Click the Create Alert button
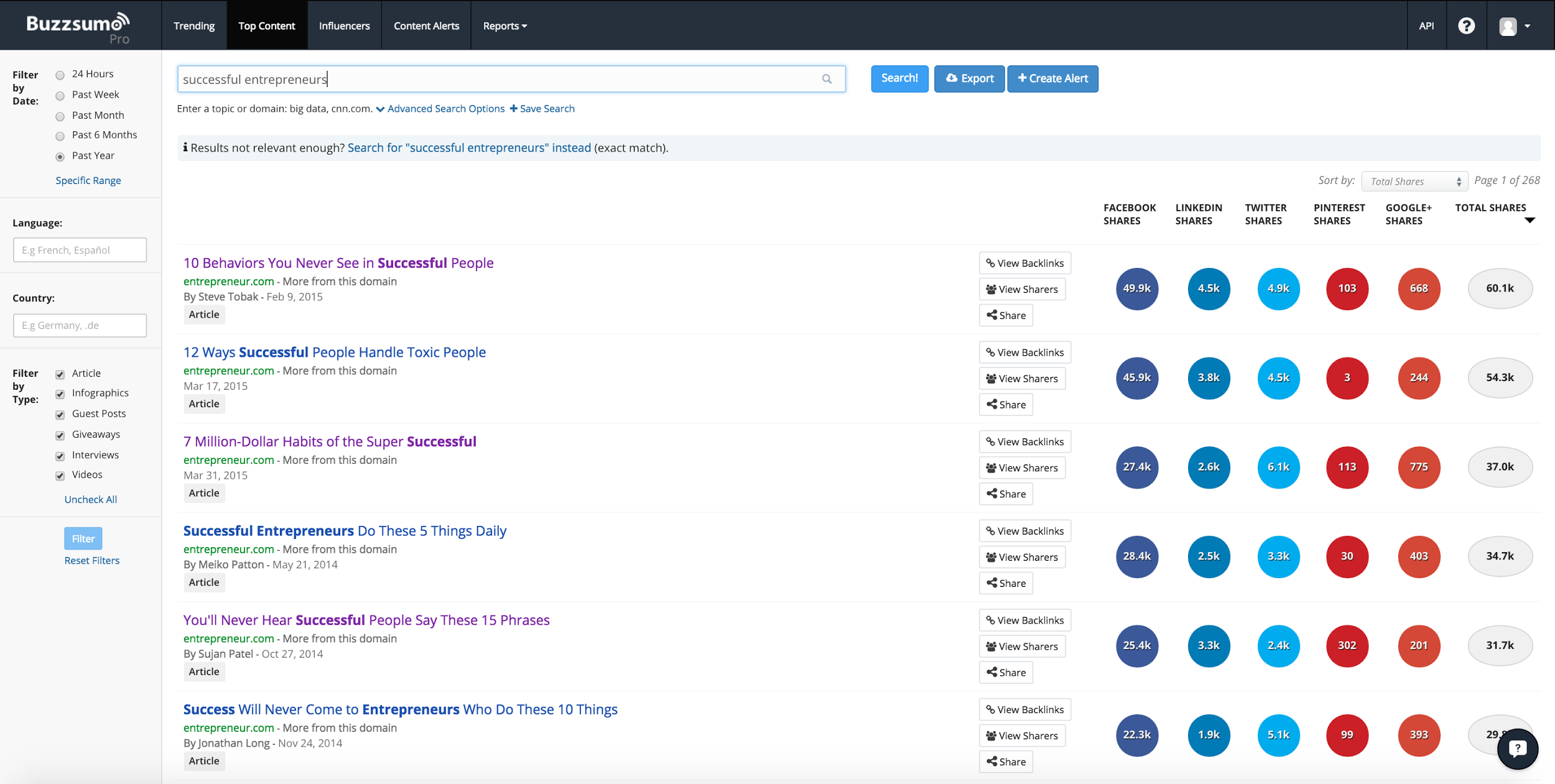This screenshot has height=784, width=1555. click(x=1052, y=78)
